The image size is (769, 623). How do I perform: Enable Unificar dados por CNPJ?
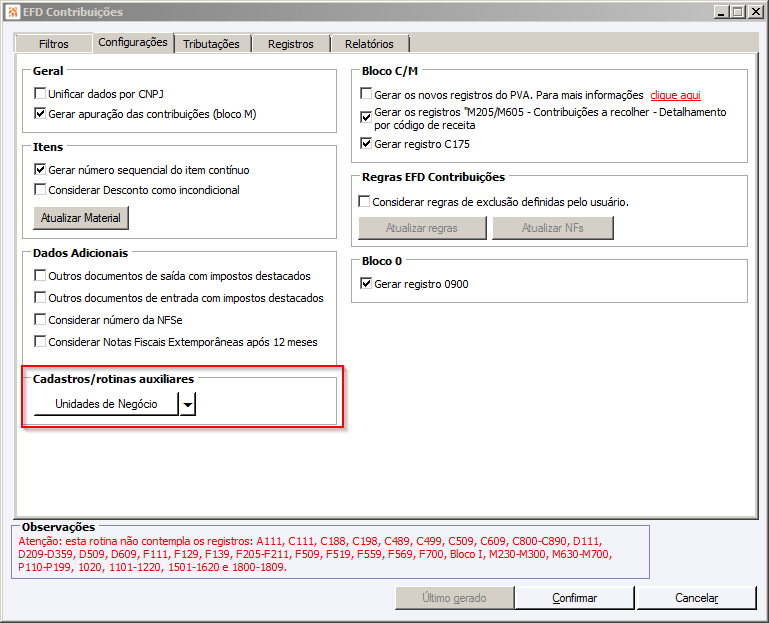[40, 93]
